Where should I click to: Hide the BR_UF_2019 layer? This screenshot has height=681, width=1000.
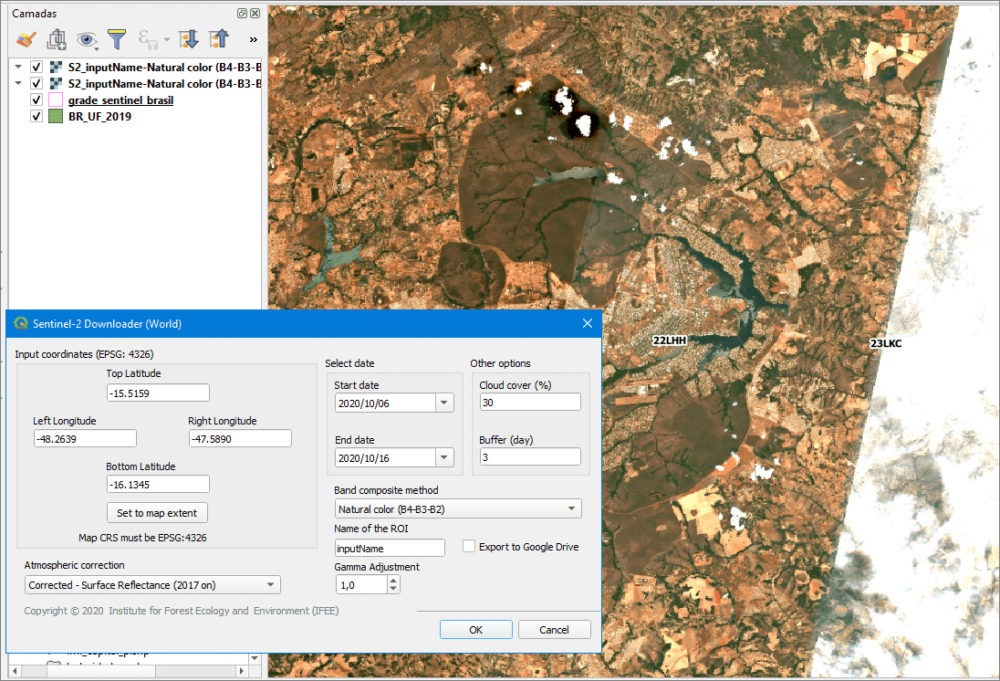click(x=35, y=115)
